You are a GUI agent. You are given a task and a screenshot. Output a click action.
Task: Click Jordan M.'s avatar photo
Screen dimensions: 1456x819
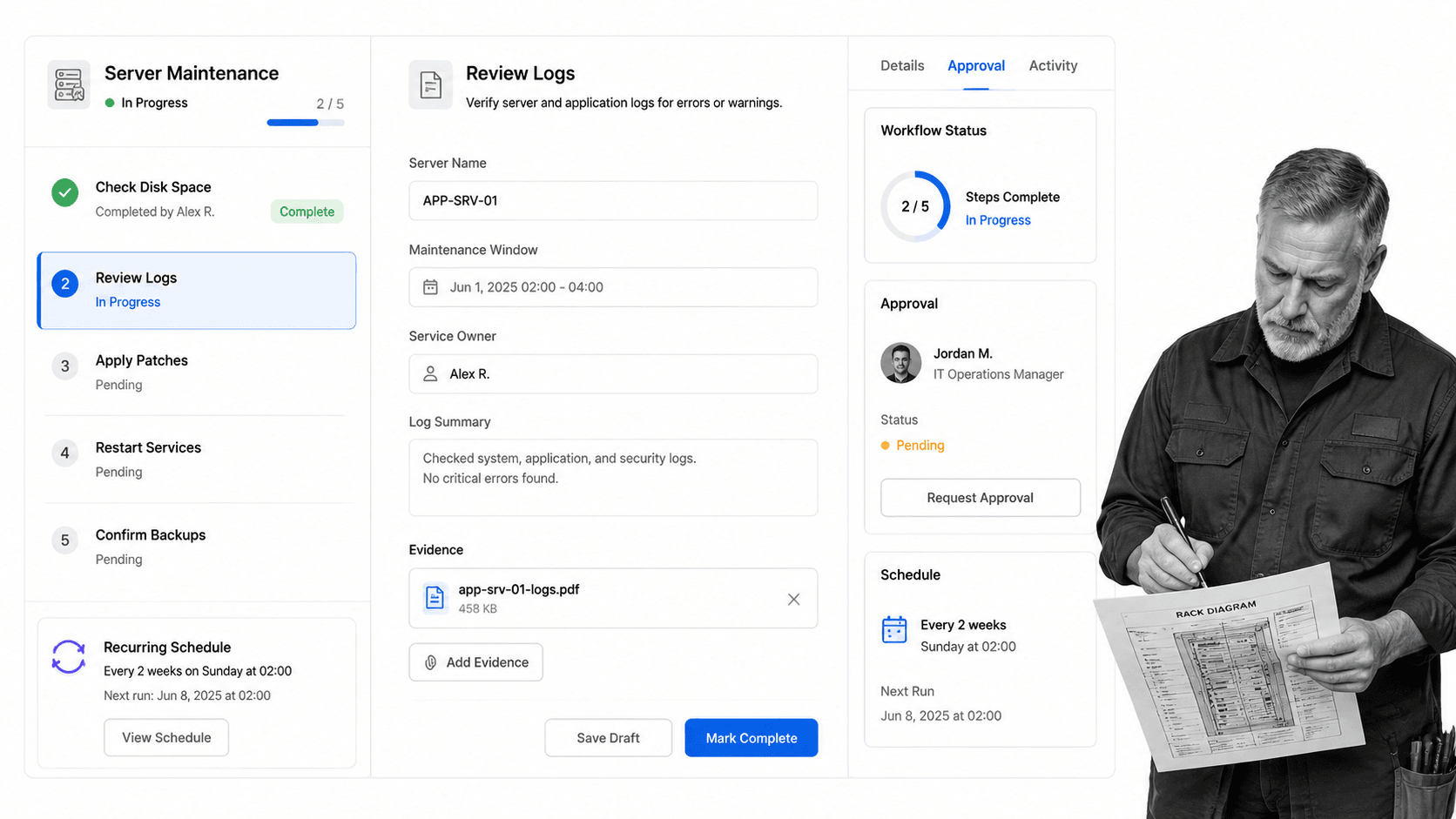click(900, 363)
